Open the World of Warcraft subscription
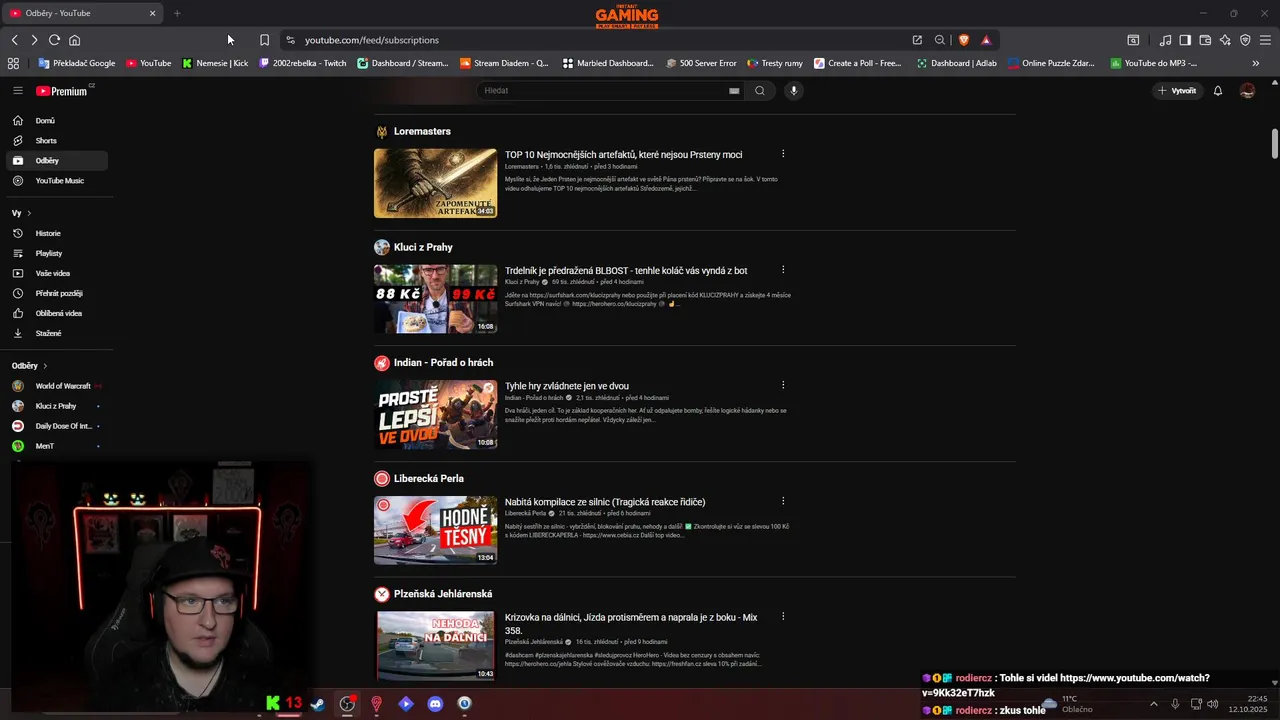The image size is (1280, 720). (57, 386)
